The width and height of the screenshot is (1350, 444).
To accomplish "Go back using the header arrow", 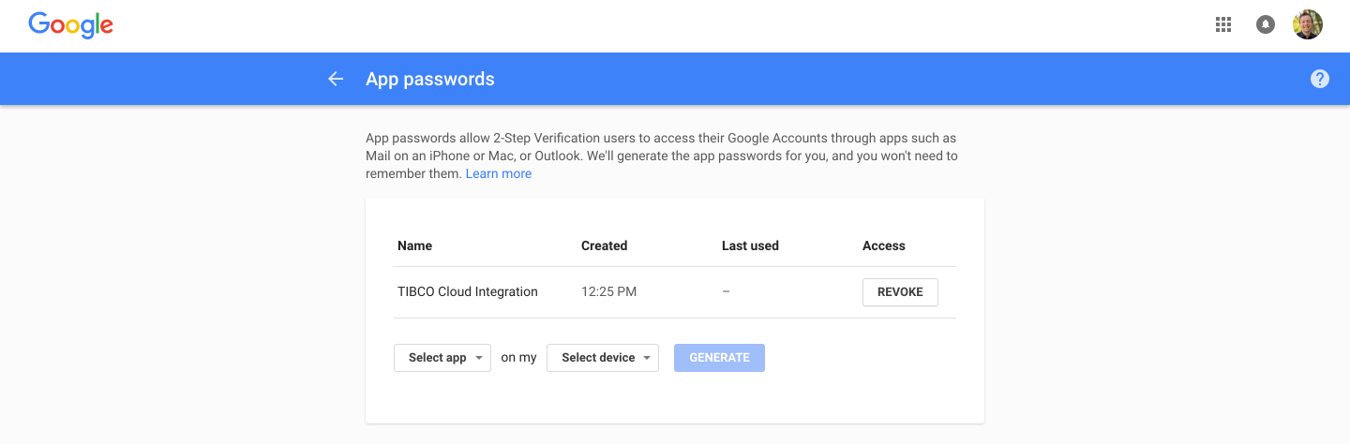I will (336, 79).
